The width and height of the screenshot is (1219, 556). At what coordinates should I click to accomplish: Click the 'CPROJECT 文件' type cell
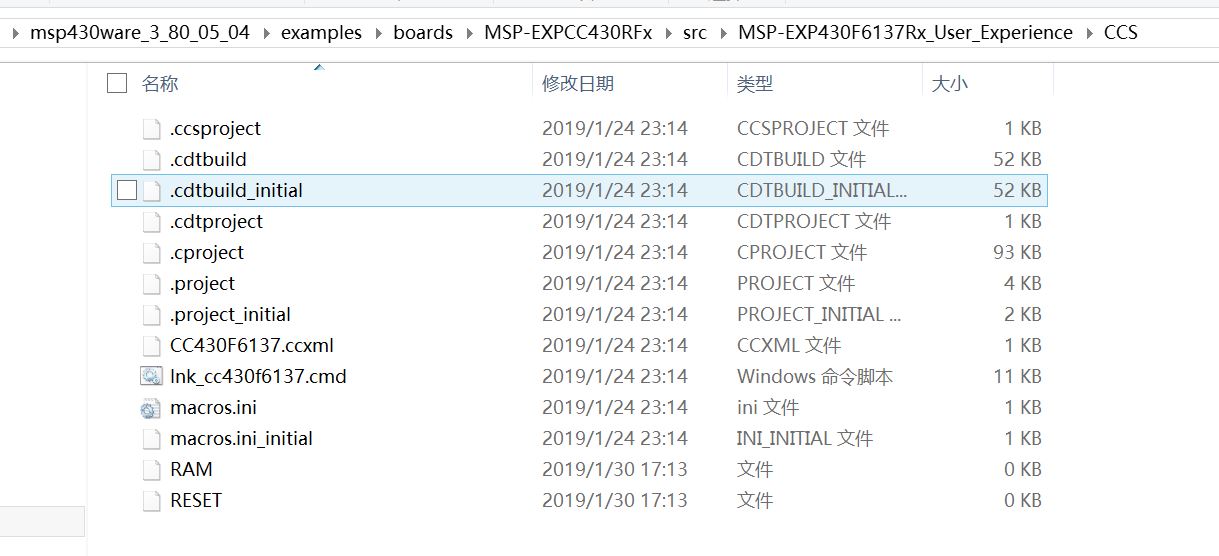coord(802,253)
